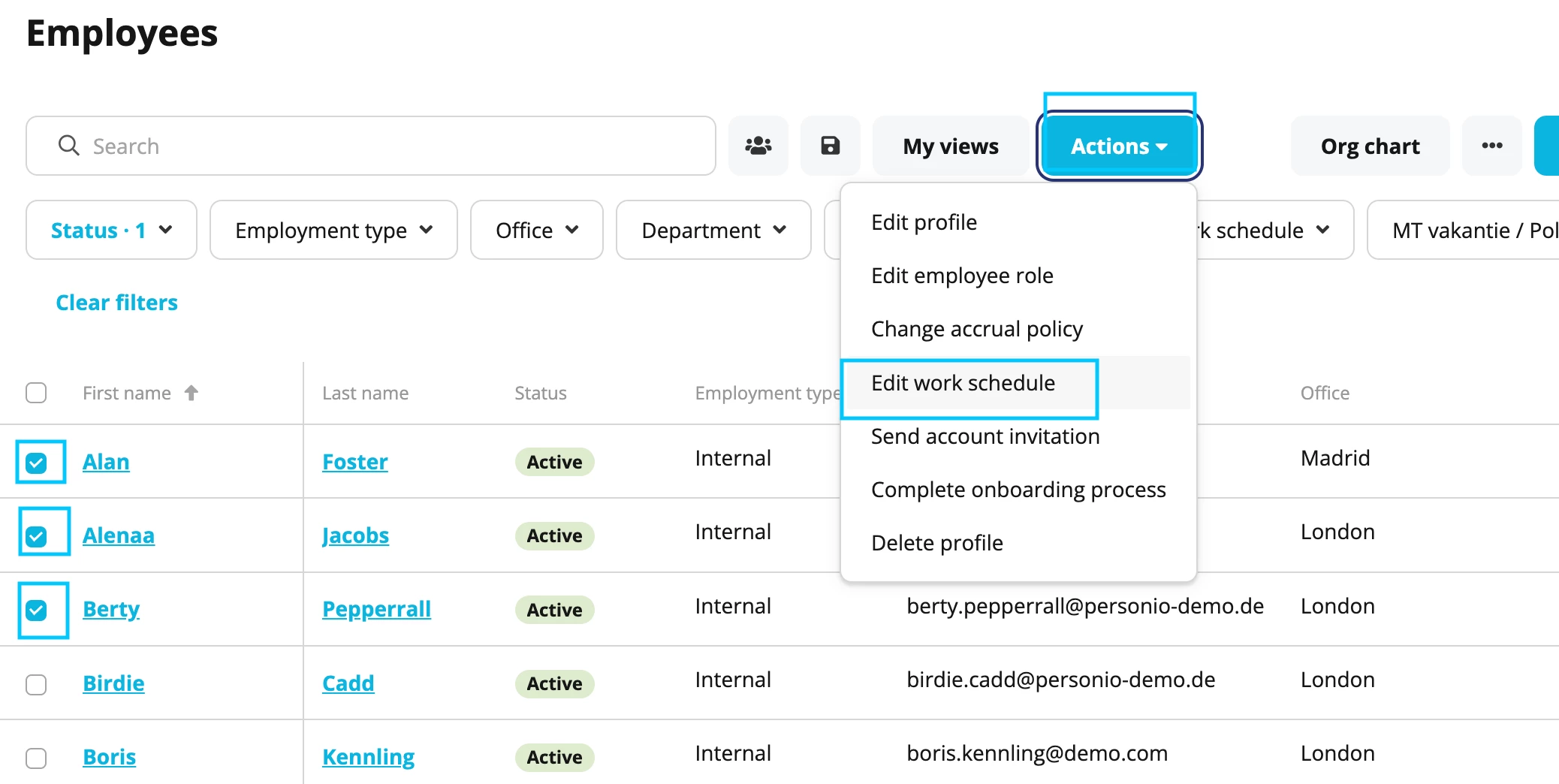
Task: Open Berty's profile link
Action: click(111, 609)
